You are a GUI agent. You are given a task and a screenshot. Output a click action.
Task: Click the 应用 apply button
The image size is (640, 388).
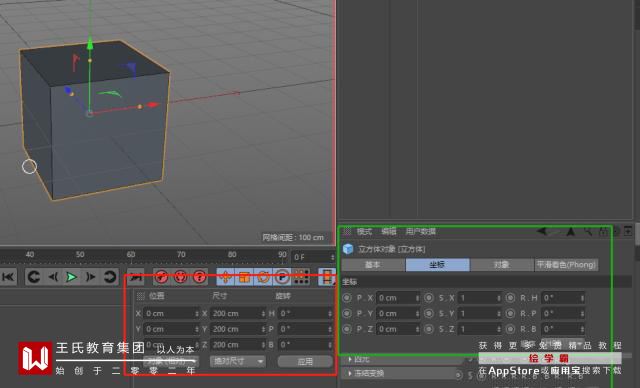tap(305, 361)
